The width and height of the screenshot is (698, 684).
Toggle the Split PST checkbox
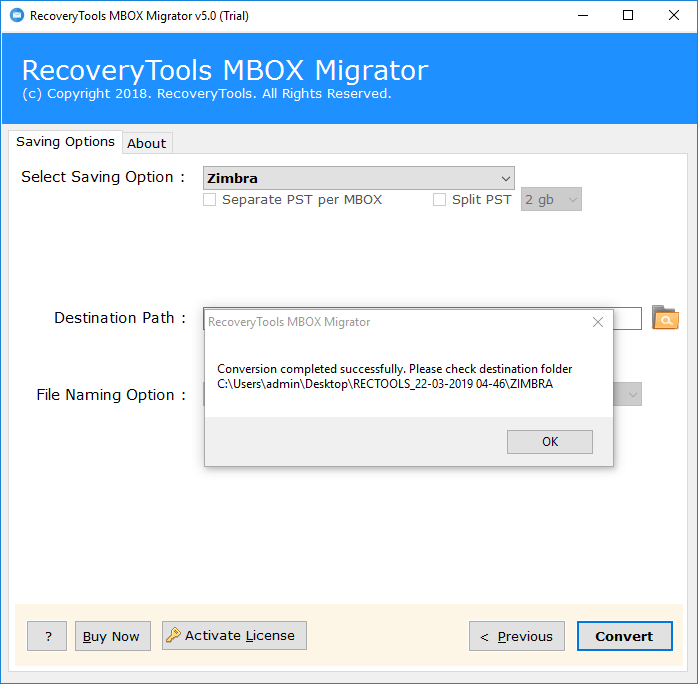439,199
